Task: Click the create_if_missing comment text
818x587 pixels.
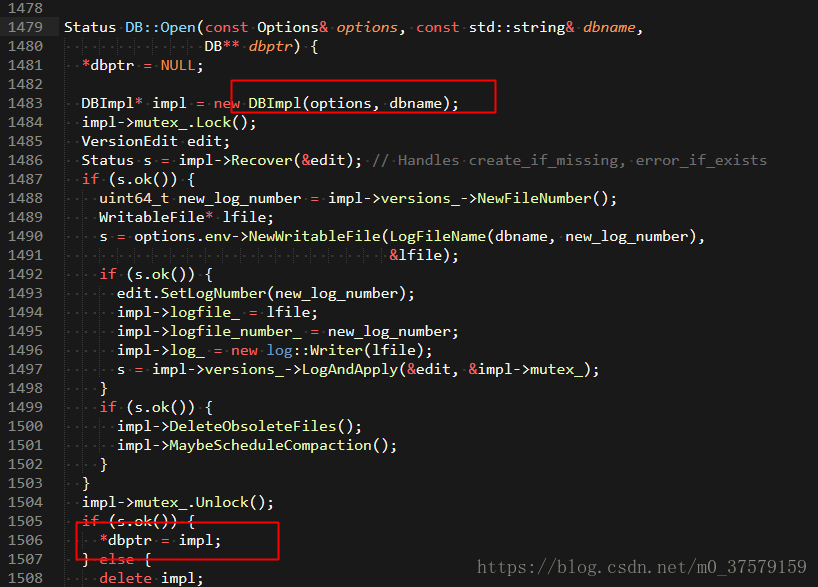Action: pos(543,160)
